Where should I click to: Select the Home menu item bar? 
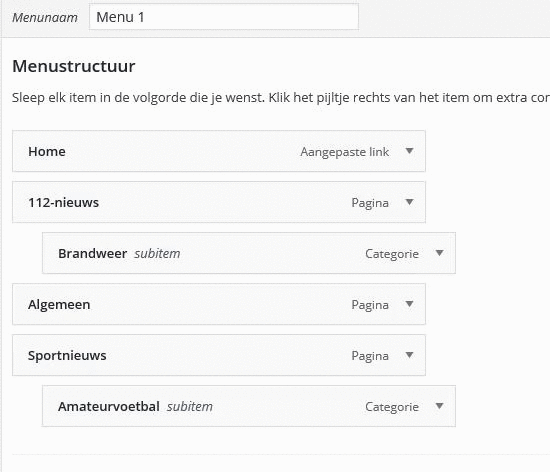219,151
